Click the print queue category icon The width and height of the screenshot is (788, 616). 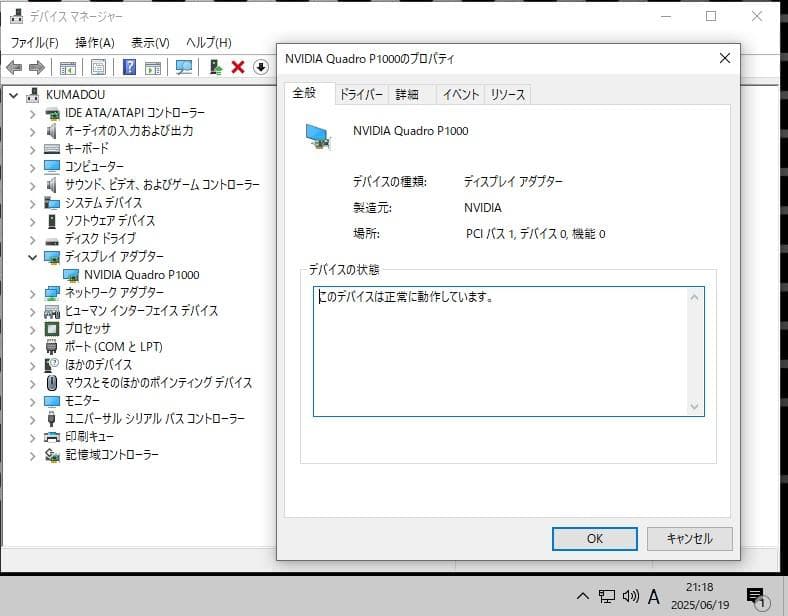(52, 437)
